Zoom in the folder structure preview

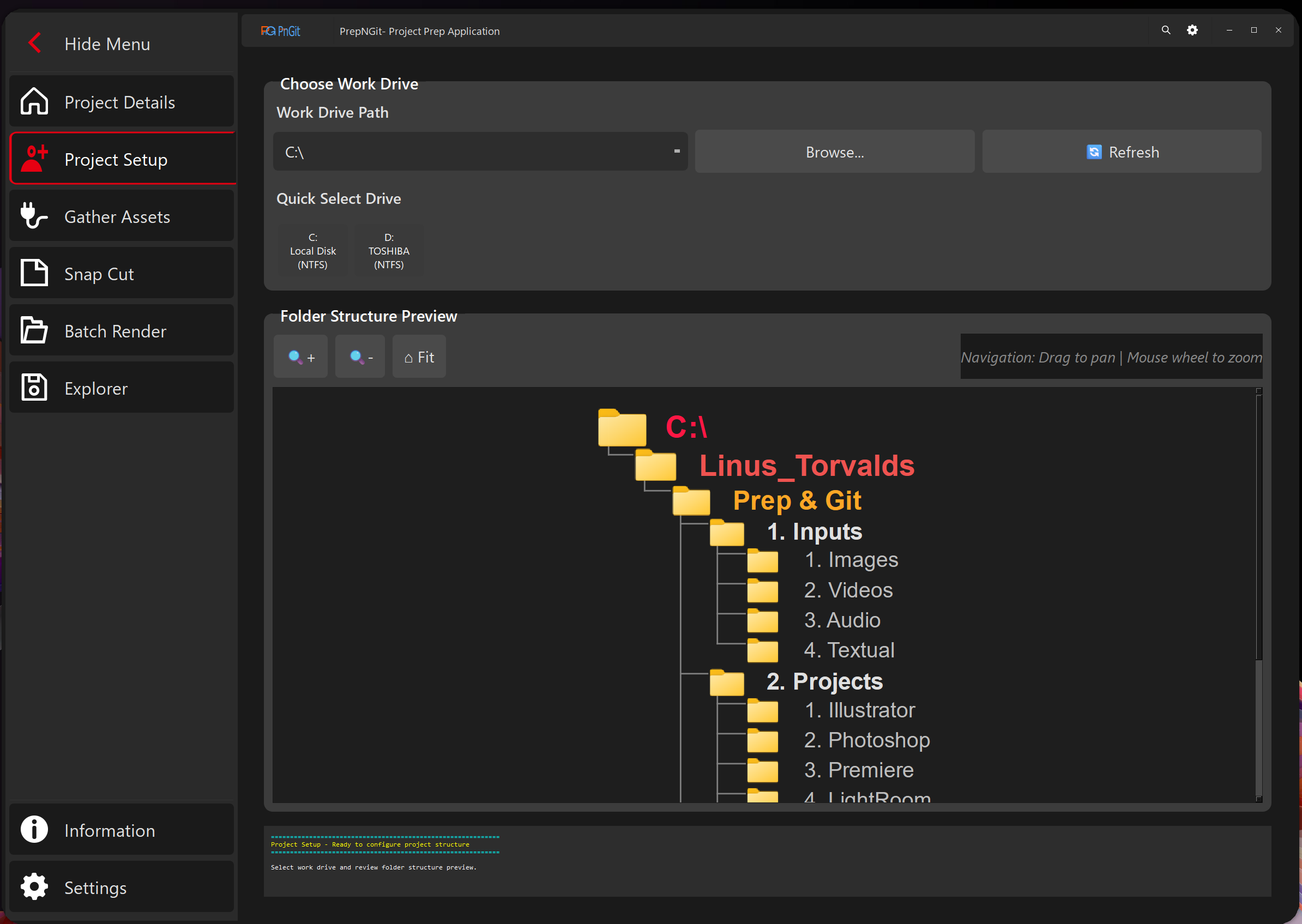pos(300,357)
